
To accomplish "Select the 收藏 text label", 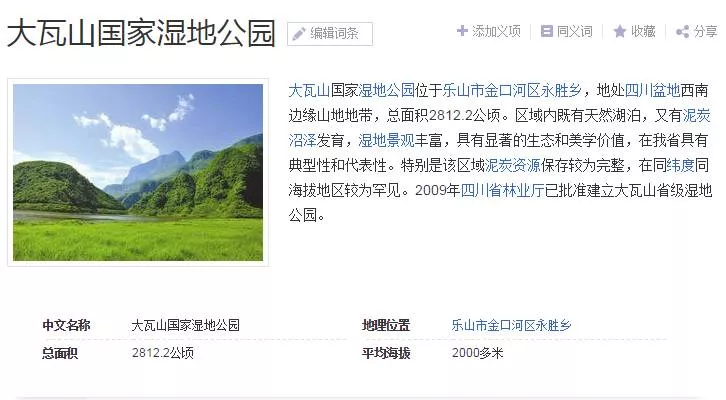I will coord(643,31).
